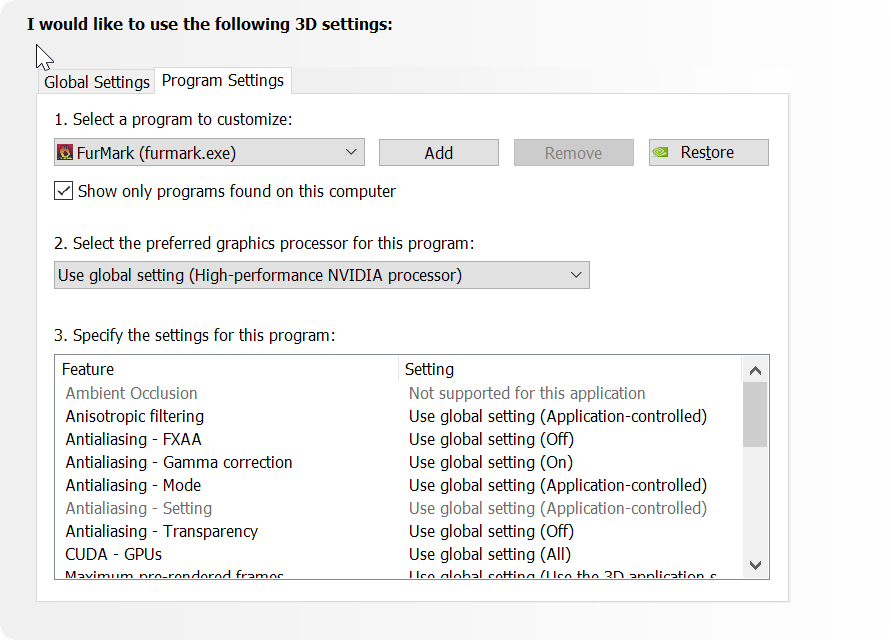Select the Antialiasing - Mode feature
This screenshot has height=641, width=891.
[x=133, y=485]
